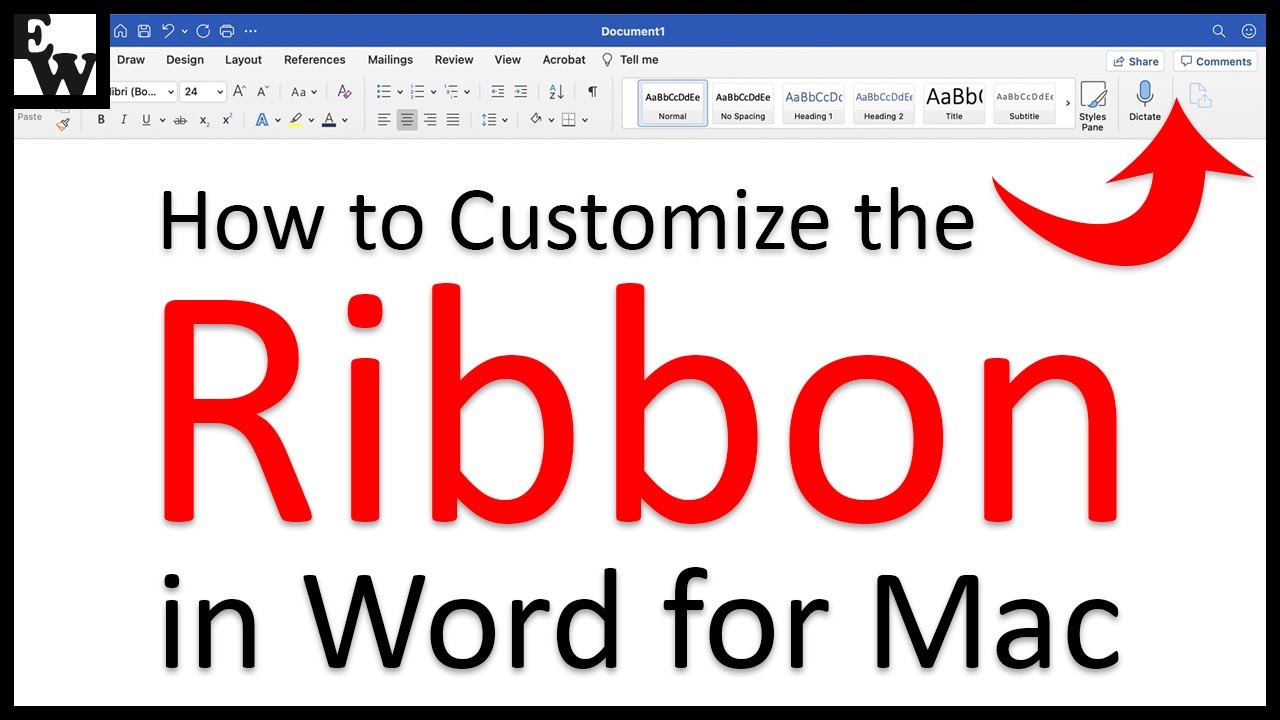Screen dimensions: 1280x720
Task: Click the Format Painter brush icon
Action: tap(63, 124)
